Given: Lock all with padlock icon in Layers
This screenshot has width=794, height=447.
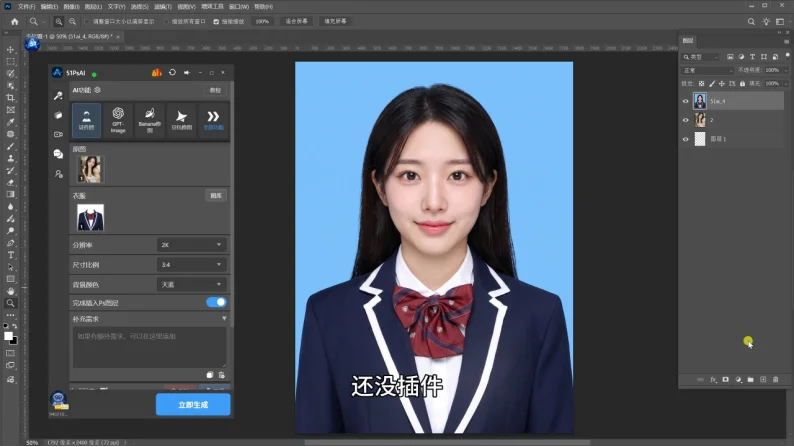Looking at the screenshot, I should [x=742, y=84].
